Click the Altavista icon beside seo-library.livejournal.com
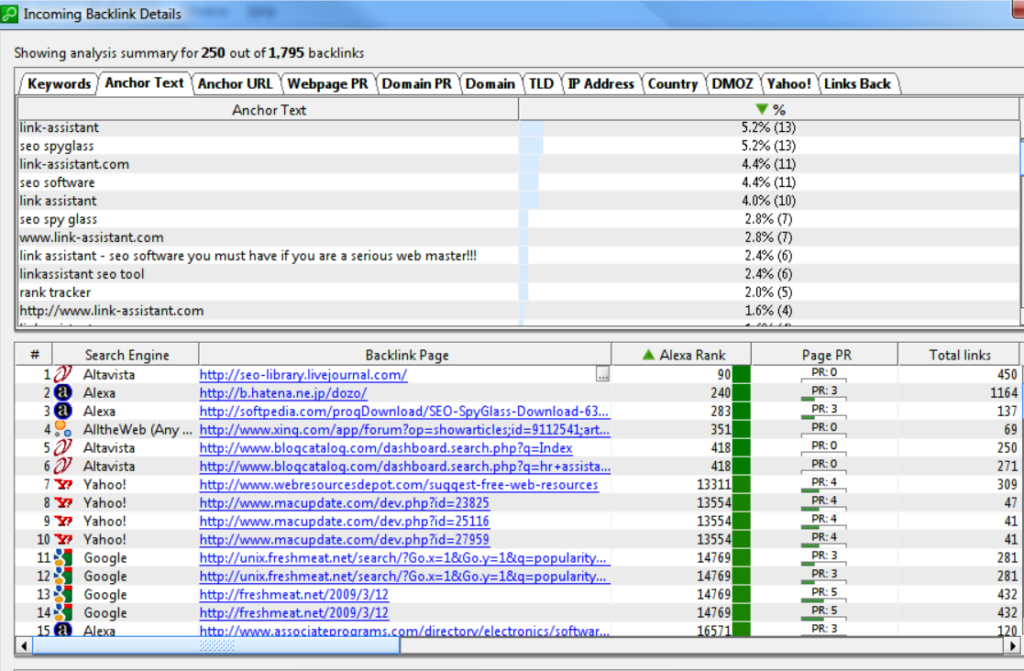Image resolution: width=1024 pixels, height=671 pixels. click(x=60, y=374)
